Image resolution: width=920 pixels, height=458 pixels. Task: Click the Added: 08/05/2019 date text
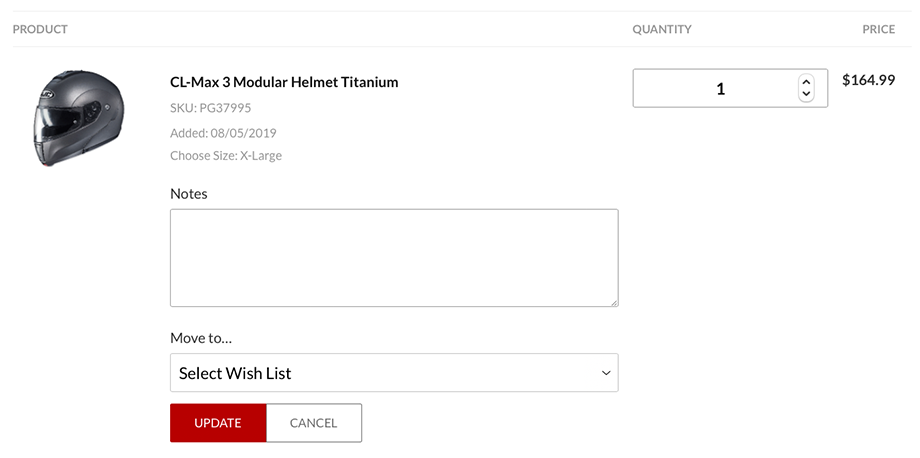[224, 133]
